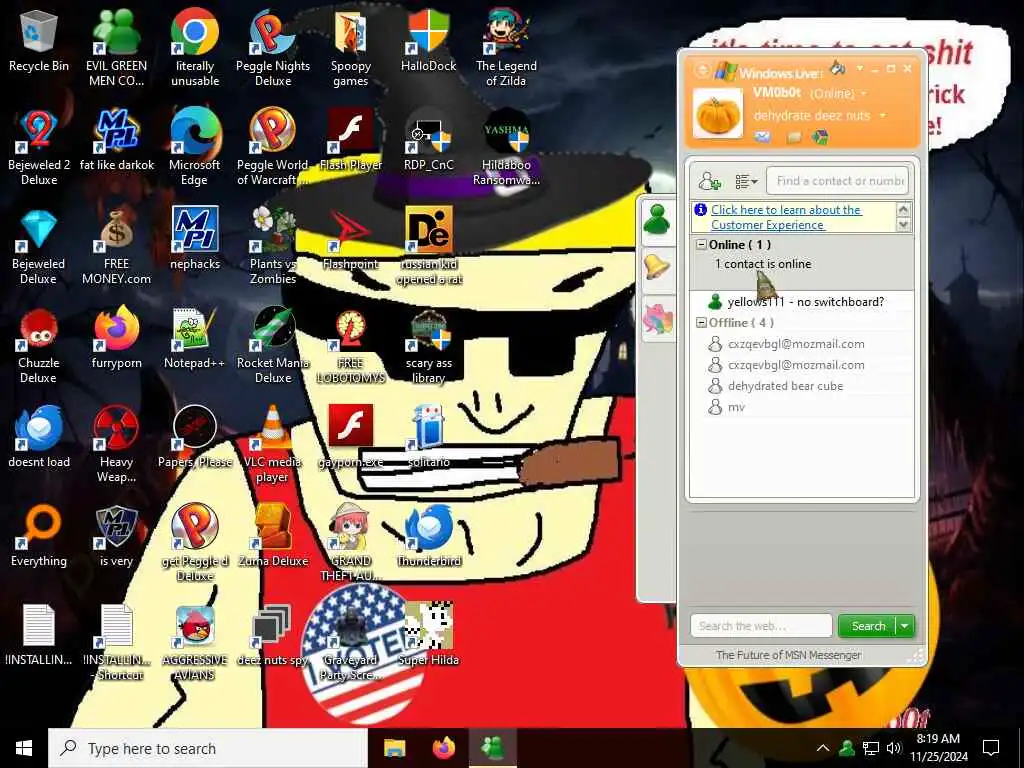Viewport: 1024px width, 768px height.
Task: Select the Notepad++ desktop icon
Action: pos(195,340)
